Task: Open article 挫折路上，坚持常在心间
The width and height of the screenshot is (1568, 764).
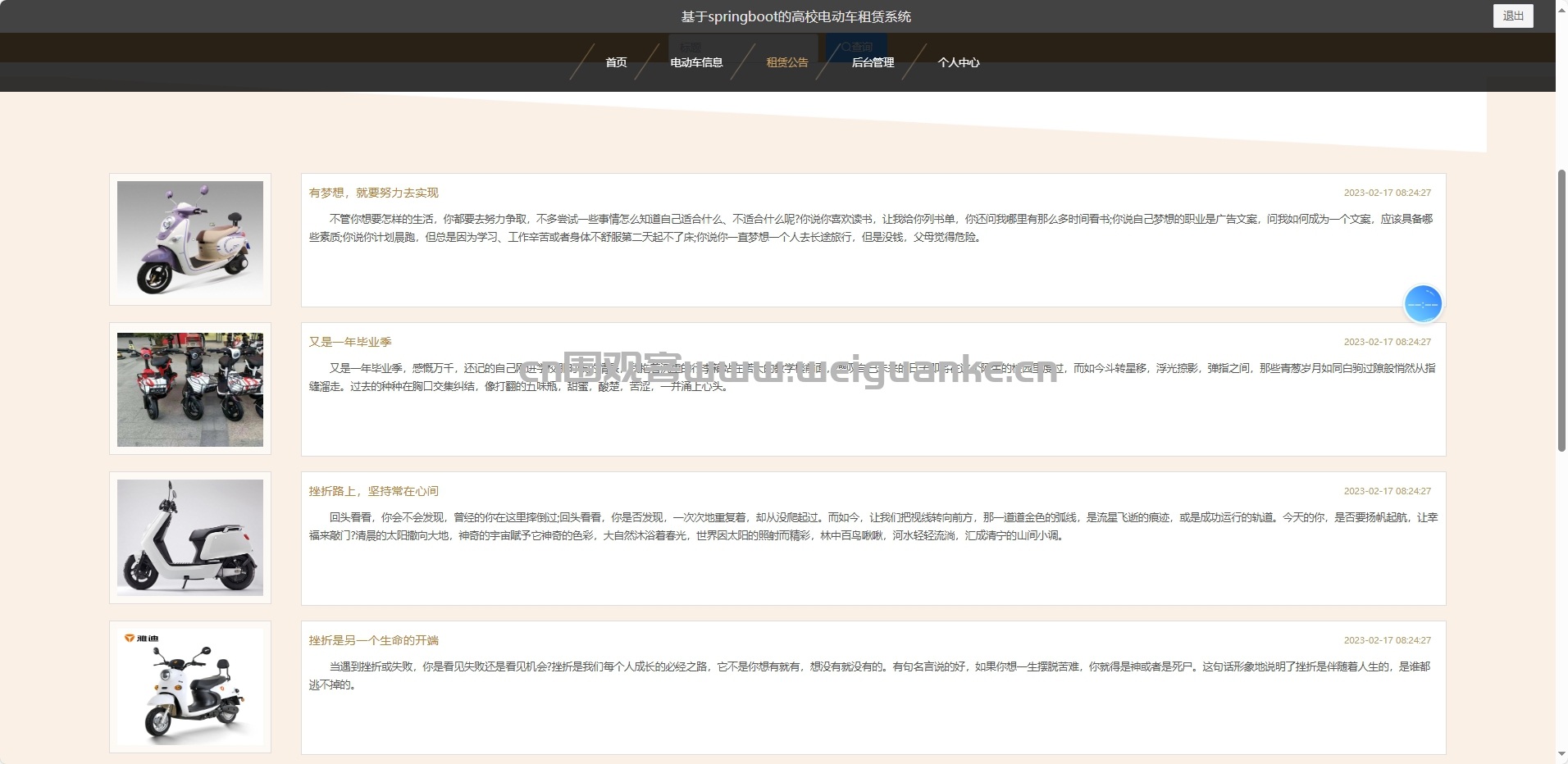Action: 374,491
